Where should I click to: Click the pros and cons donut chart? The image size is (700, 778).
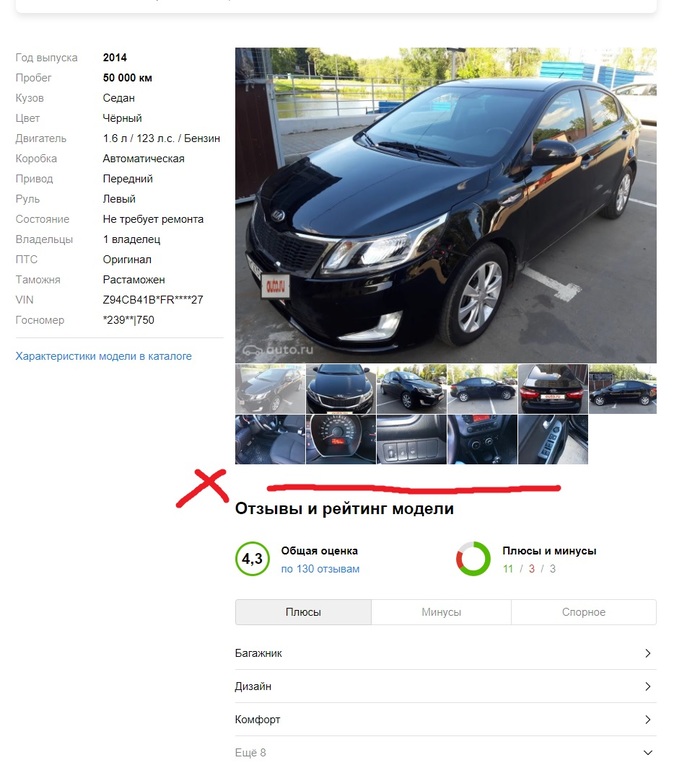click(x=473, y=559)
